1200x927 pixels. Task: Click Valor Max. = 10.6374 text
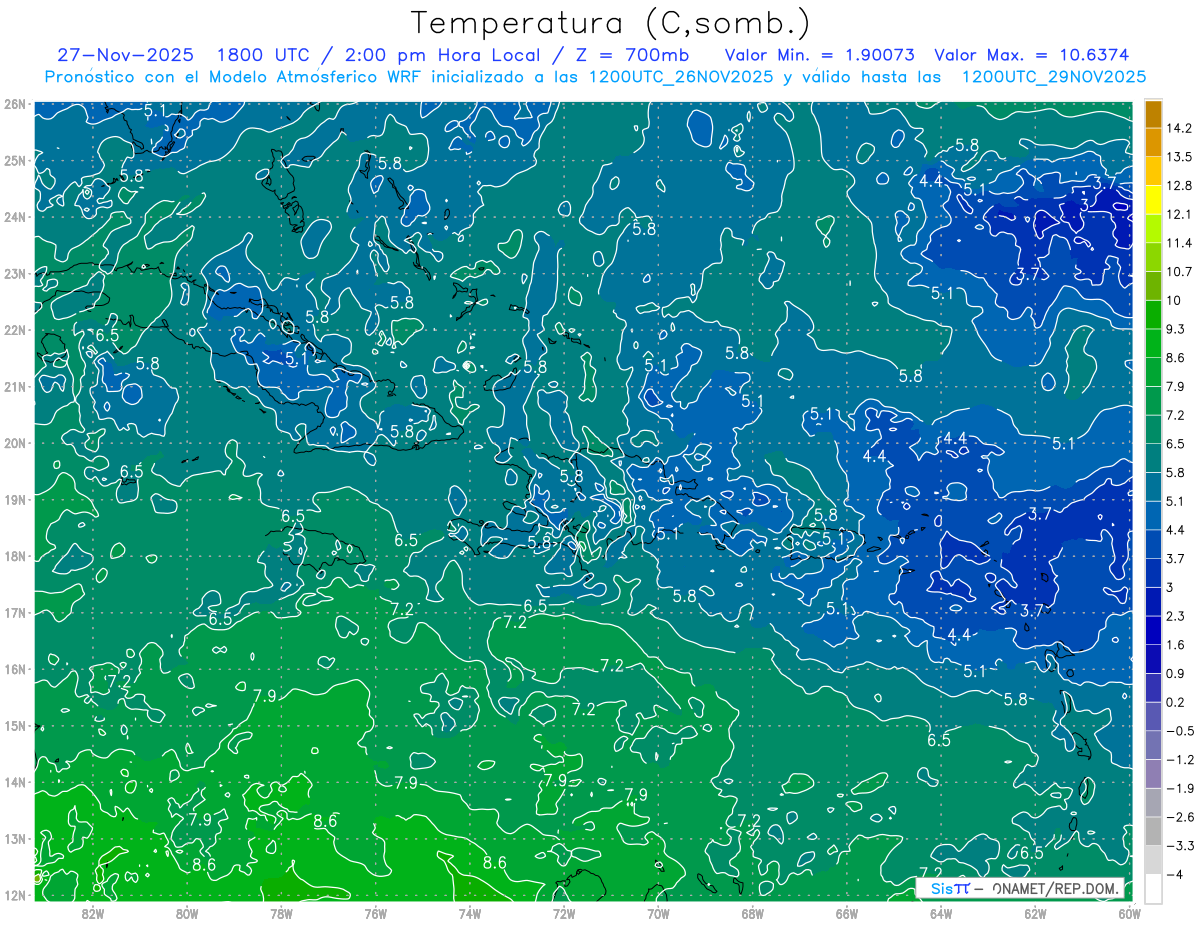tap(1031, 55)
